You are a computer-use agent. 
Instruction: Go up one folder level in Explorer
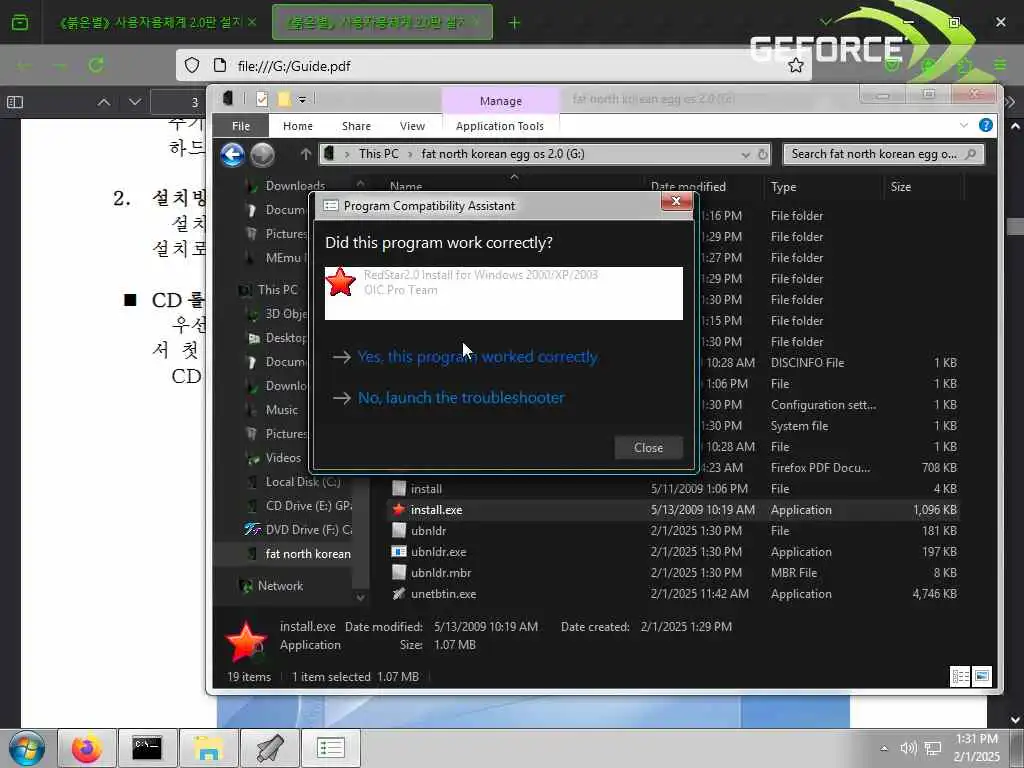click(x=306, y=154)
